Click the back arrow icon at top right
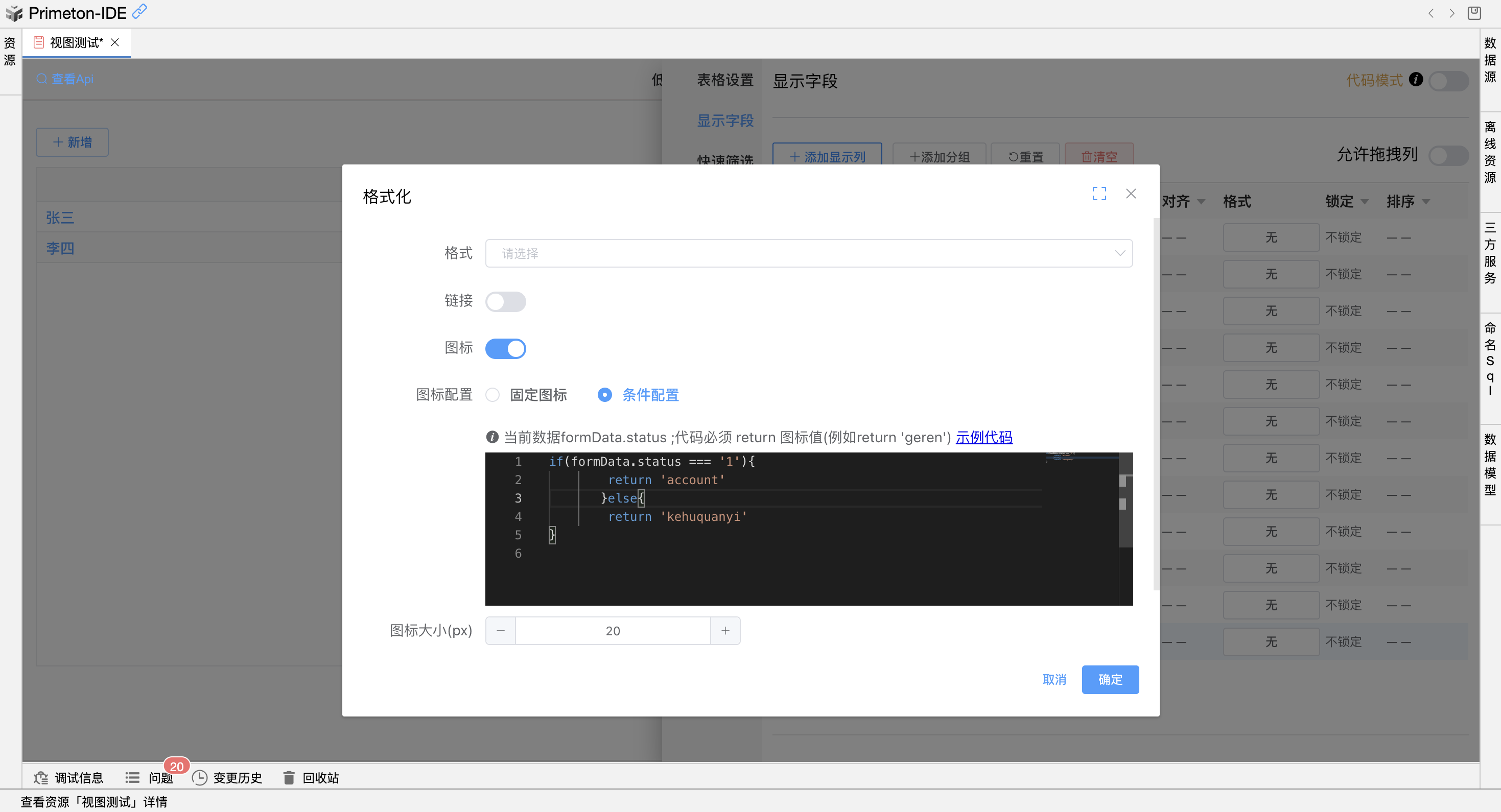This screenshot has width=1501, height=812. click(x=1430, y=13)
